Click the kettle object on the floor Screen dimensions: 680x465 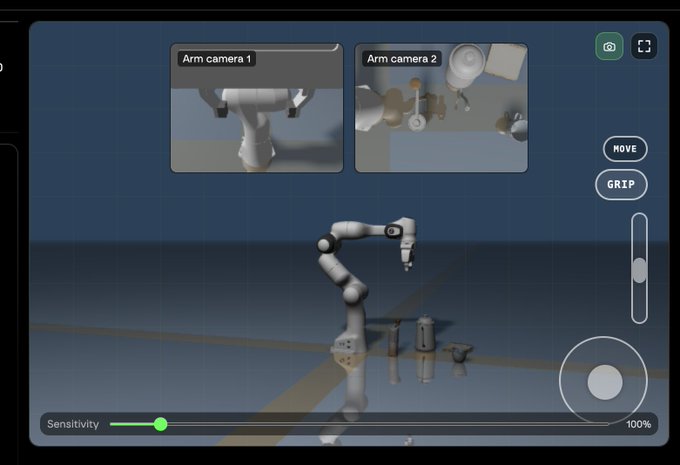click(425, 333)
